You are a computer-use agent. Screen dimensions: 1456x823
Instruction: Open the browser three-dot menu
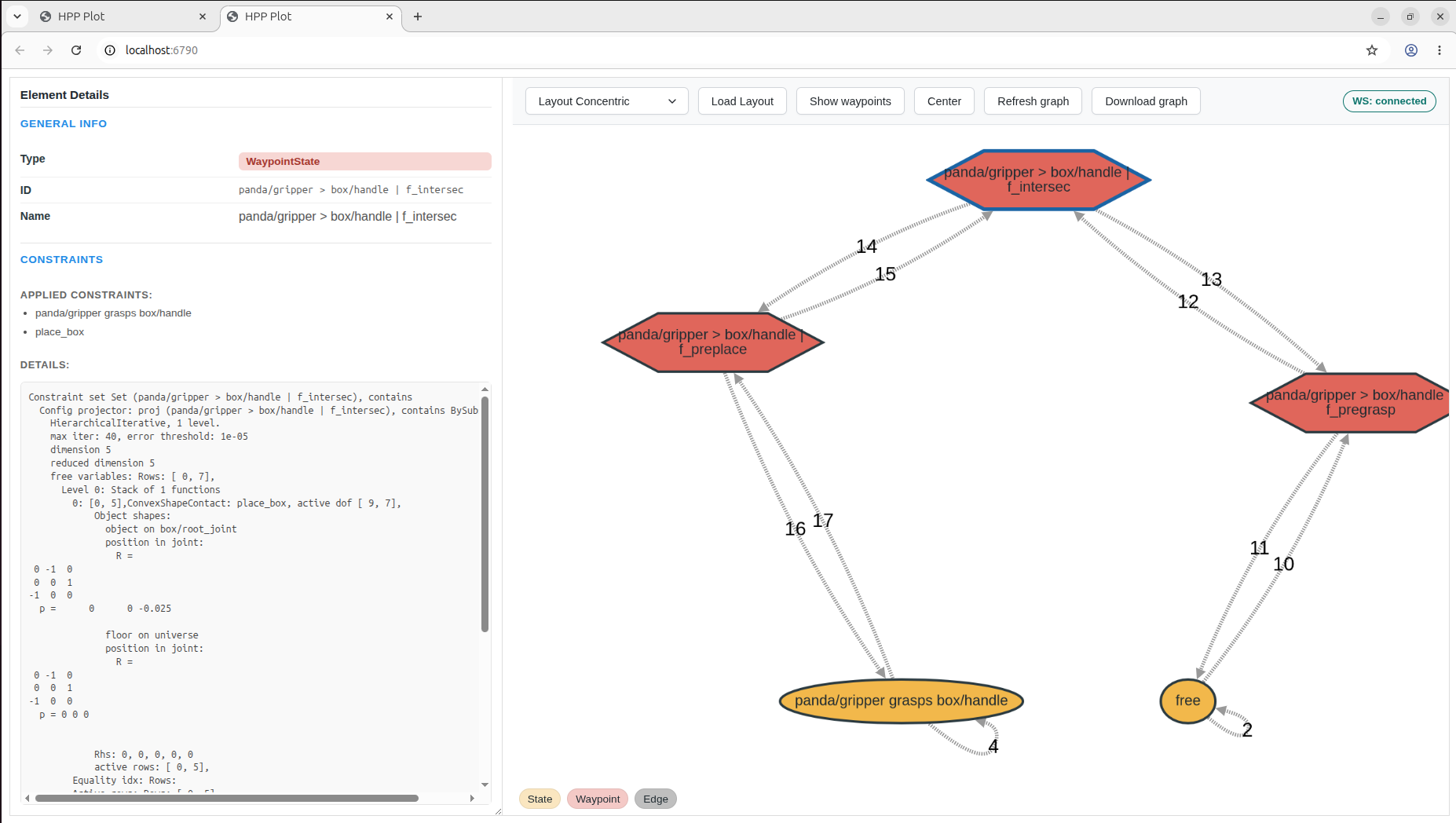[x=1440, y=50]
